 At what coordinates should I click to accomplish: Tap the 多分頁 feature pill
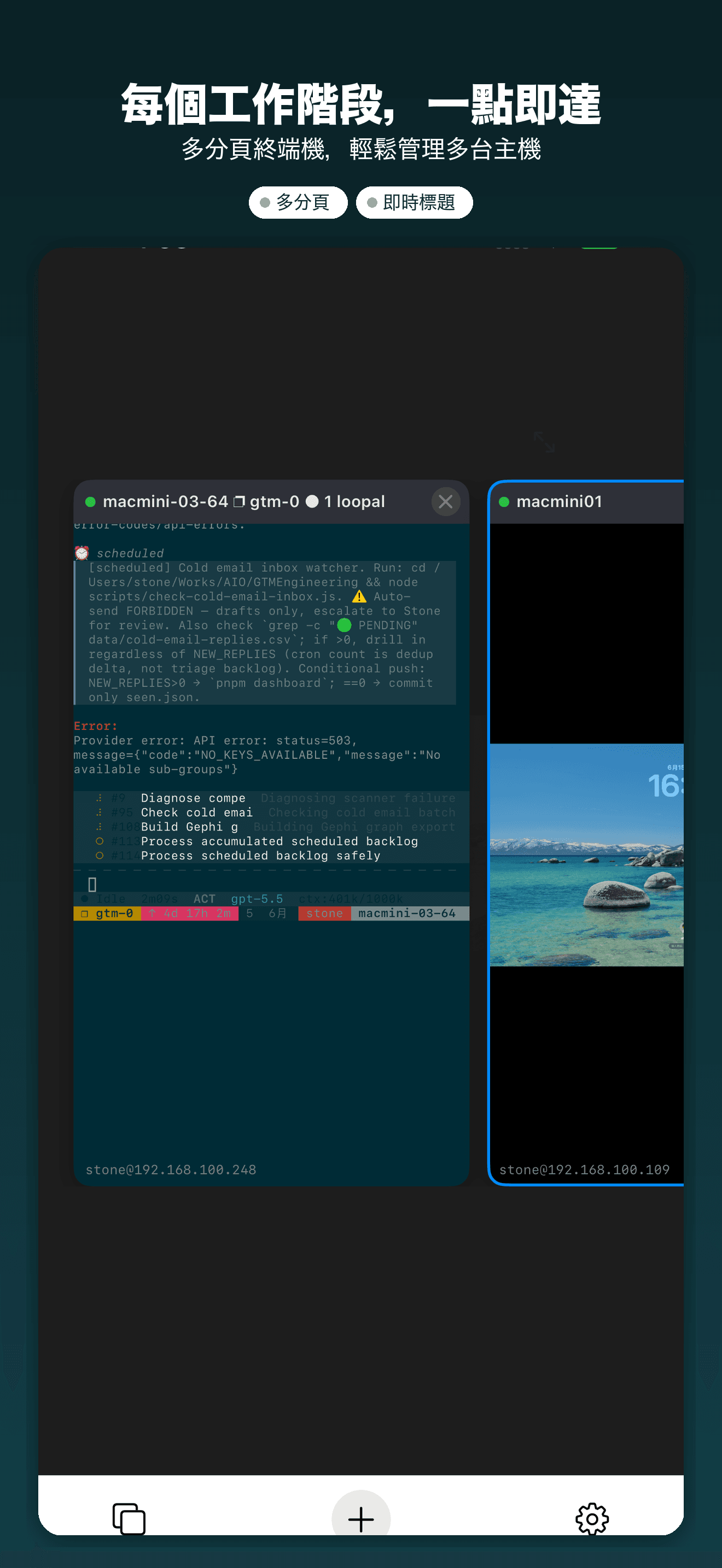point(298,202)
